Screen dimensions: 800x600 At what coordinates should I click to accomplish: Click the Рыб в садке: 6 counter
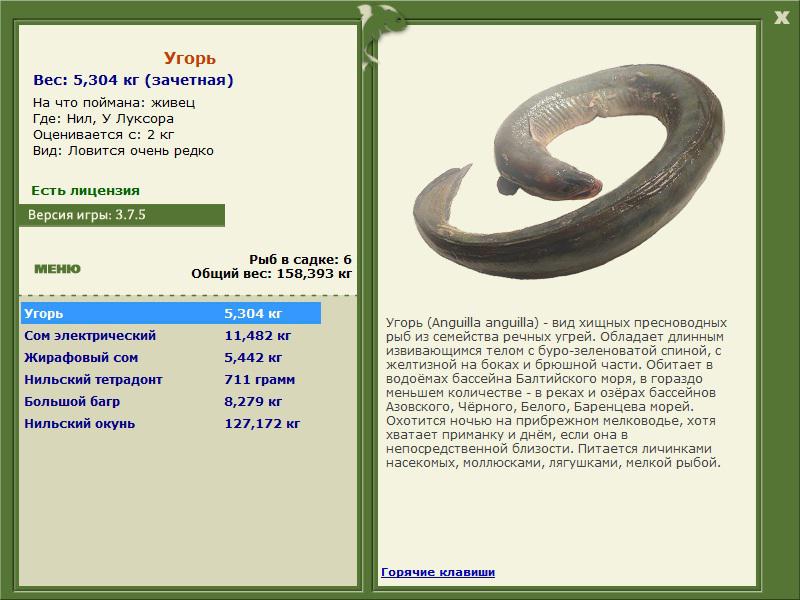click(300, 260)
